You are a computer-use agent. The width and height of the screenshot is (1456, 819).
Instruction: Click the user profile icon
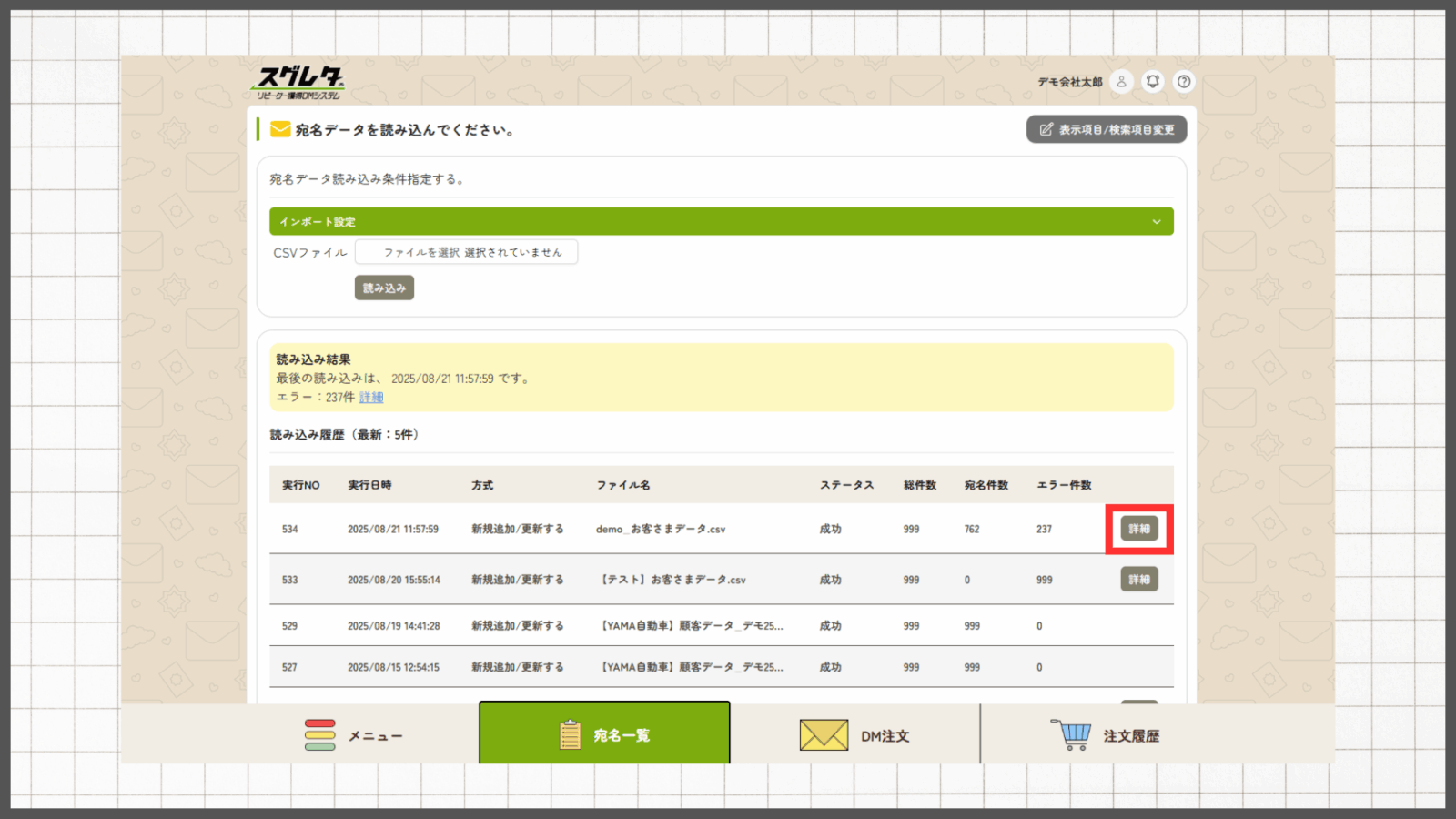click(1121, 82)
